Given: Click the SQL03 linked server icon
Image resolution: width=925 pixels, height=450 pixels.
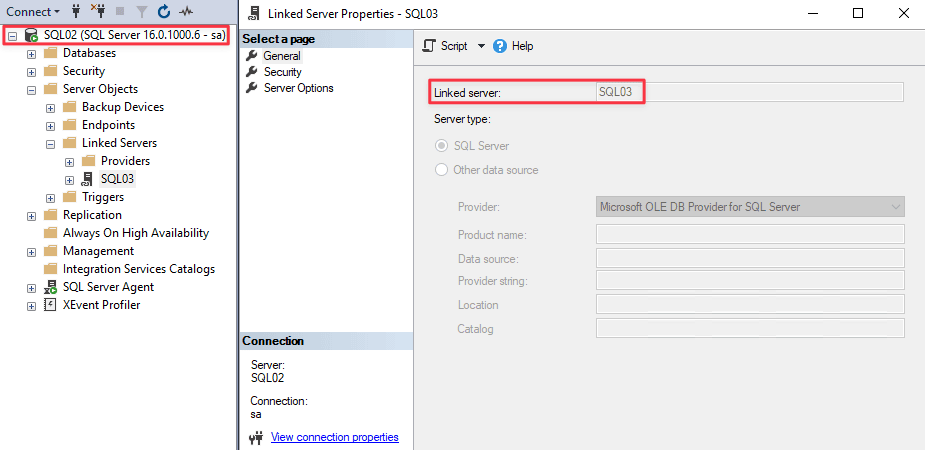Looking at the screenshot, I should [x=88, y=179].
